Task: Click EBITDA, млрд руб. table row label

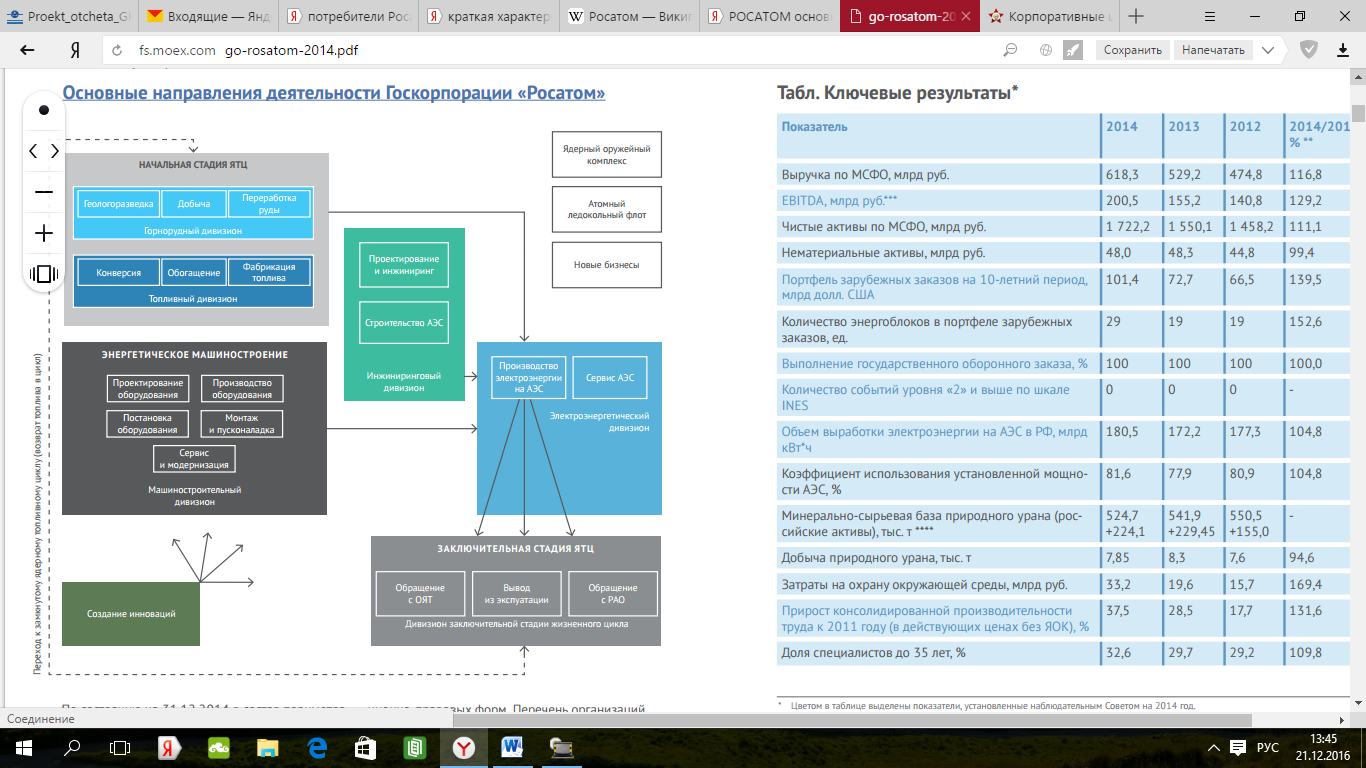Action: 840,200
